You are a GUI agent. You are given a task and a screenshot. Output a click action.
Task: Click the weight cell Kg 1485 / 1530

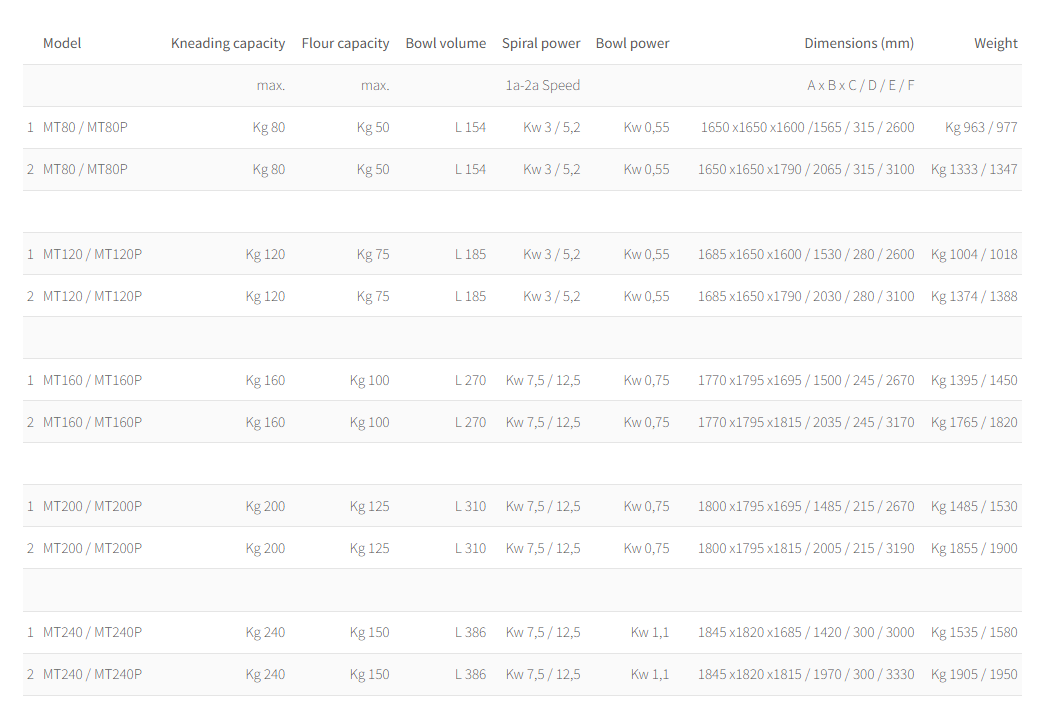tap(973, 506)
